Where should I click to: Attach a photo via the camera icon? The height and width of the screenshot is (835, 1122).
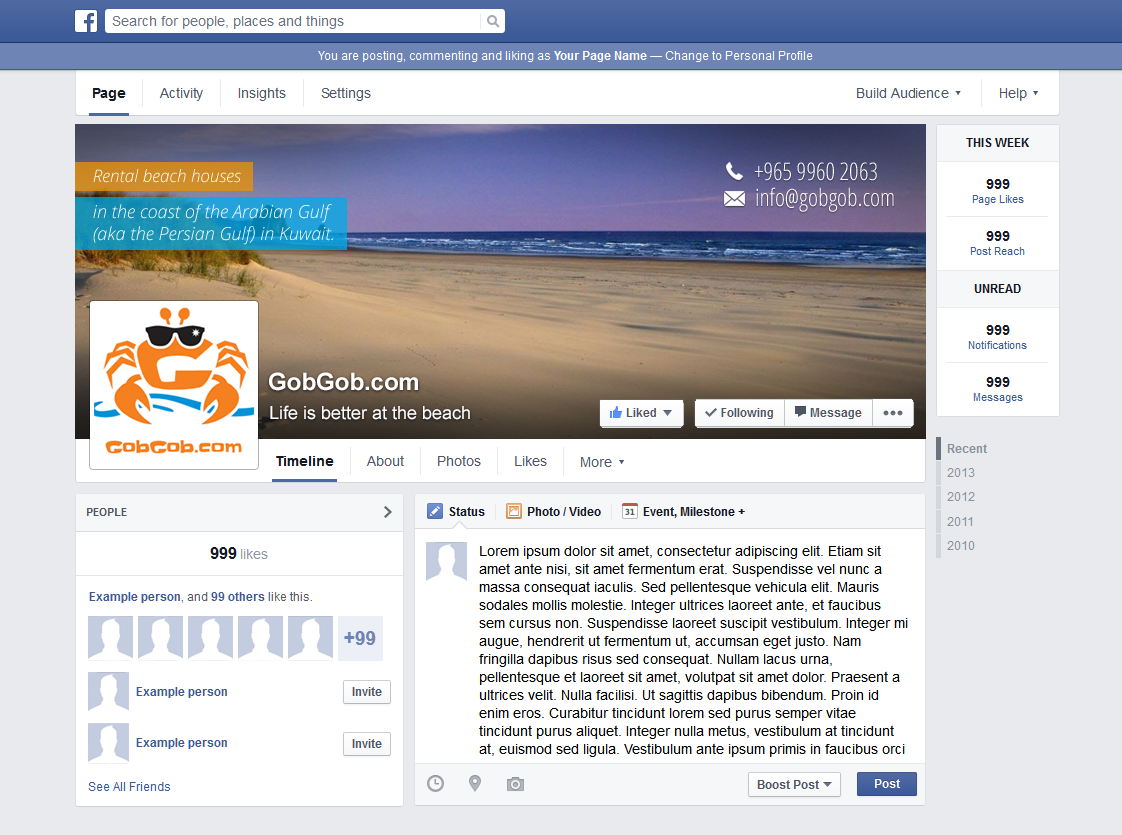(515, 784)
